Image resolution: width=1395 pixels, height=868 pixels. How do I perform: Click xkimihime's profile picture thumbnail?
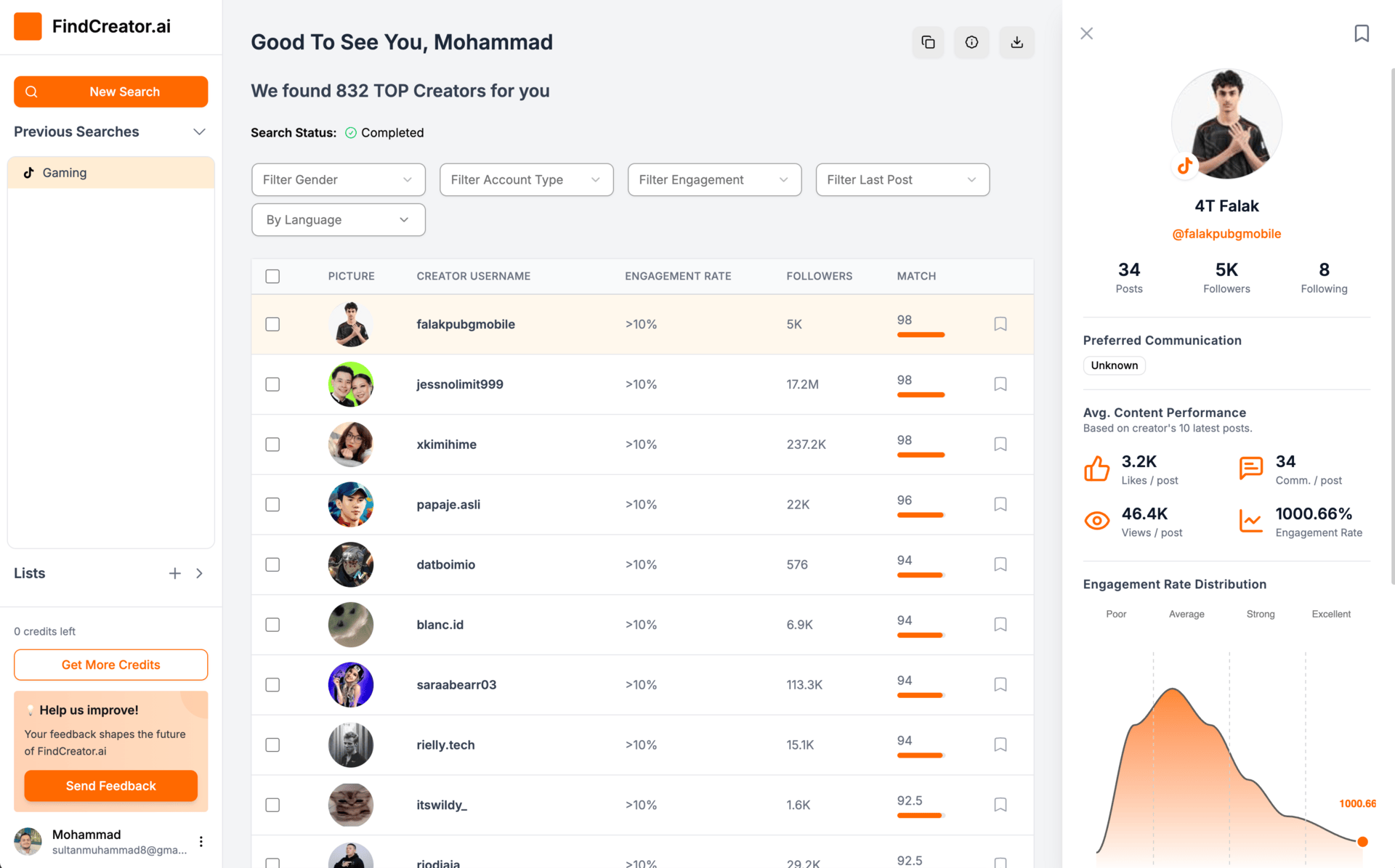[x=351, y=444]
